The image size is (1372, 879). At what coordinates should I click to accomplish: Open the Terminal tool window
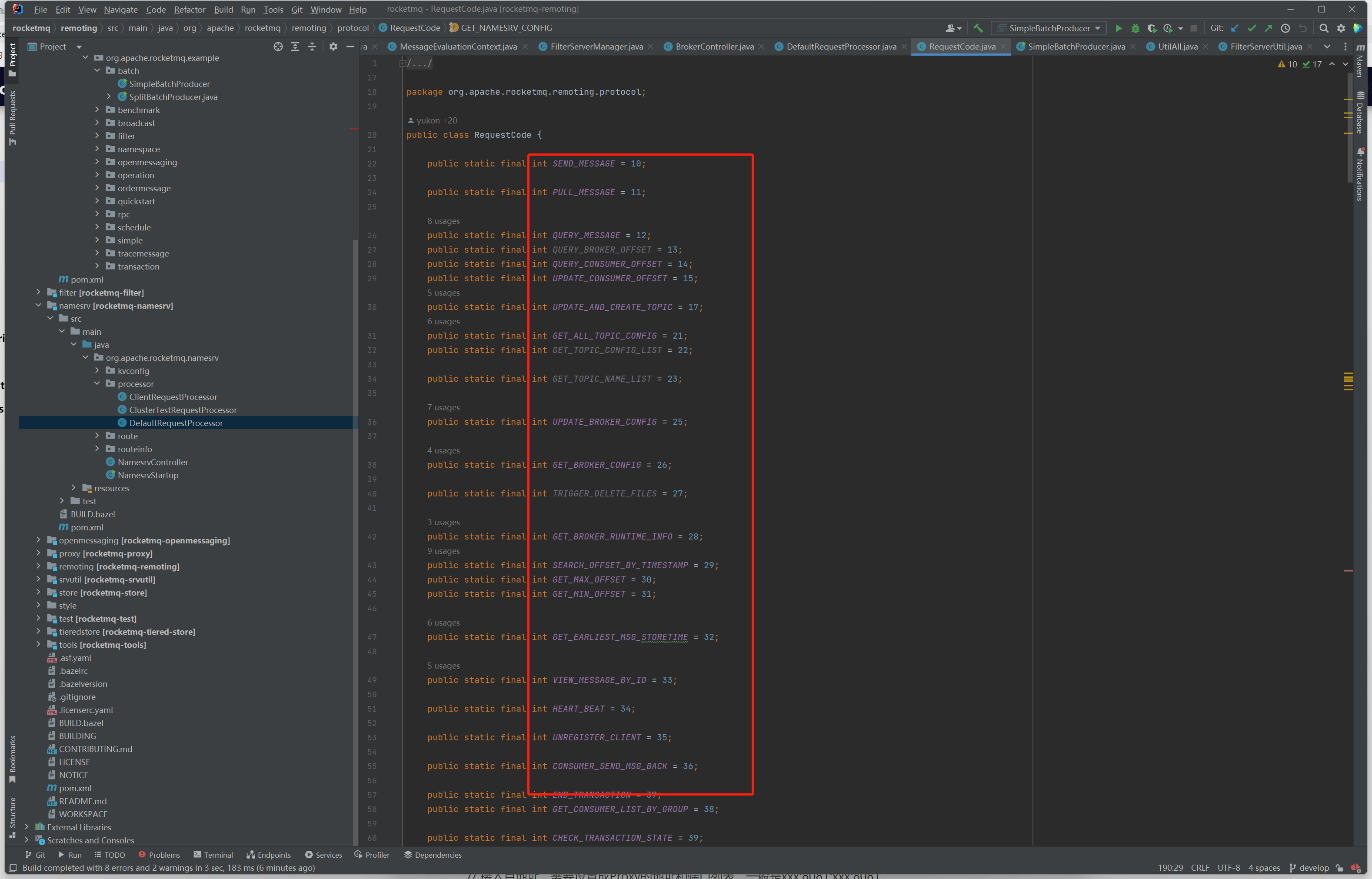tap(213, 855)
